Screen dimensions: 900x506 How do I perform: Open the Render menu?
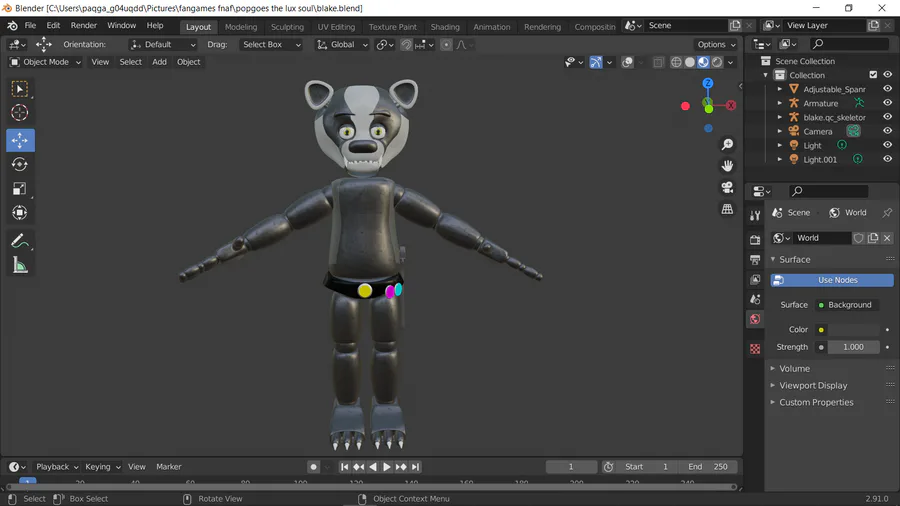click(x=84, y=26)
